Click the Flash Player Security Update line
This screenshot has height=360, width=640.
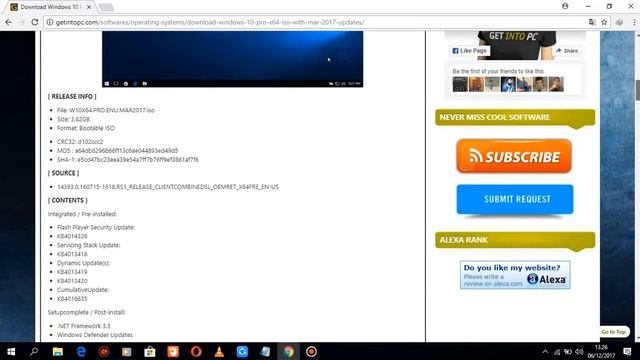pos(96,227)
